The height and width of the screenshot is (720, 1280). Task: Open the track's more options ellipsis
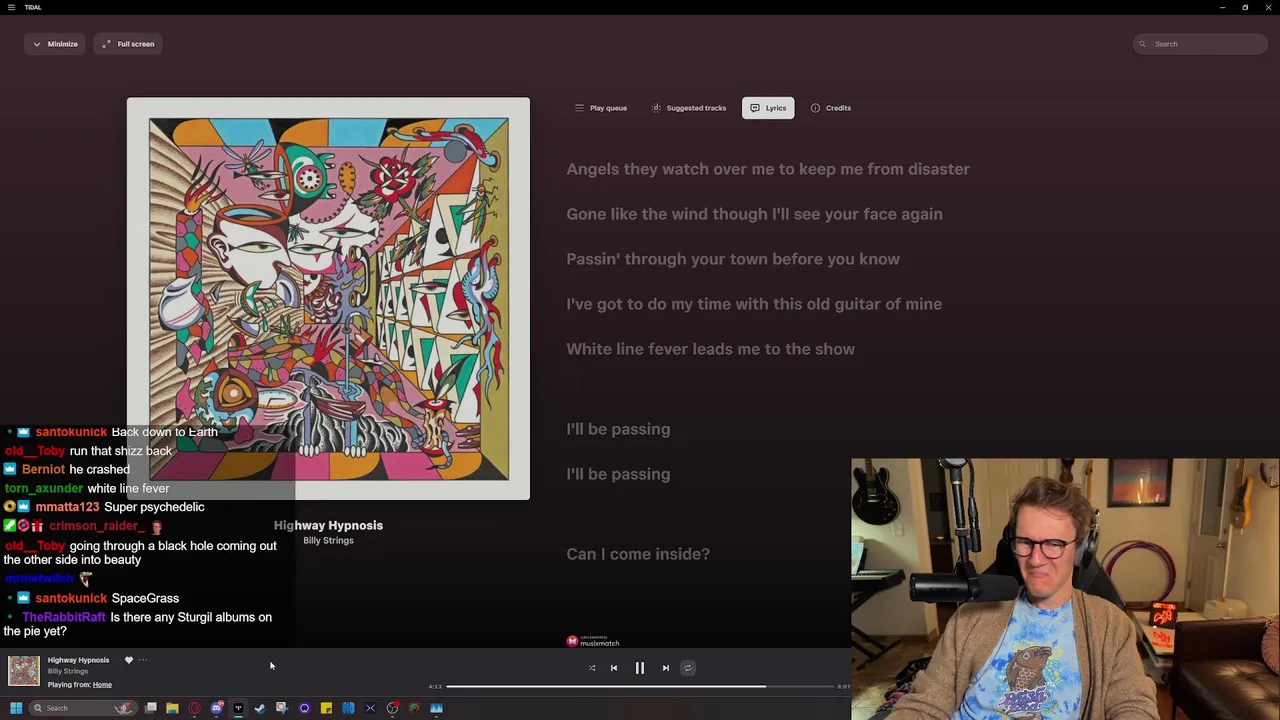[143, 660]
